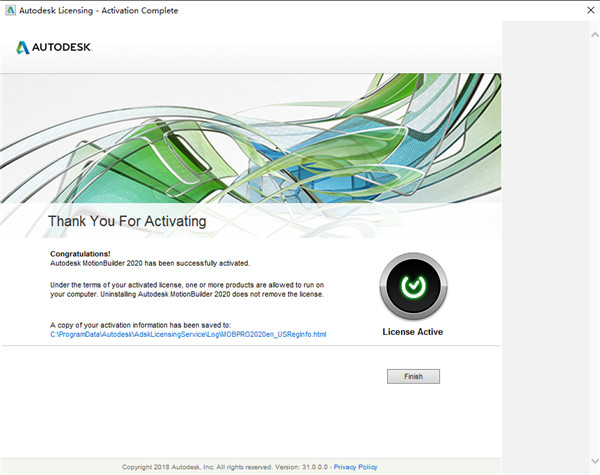Click the 'Under the terms of your activated license' paragraph

click(187, 290)
